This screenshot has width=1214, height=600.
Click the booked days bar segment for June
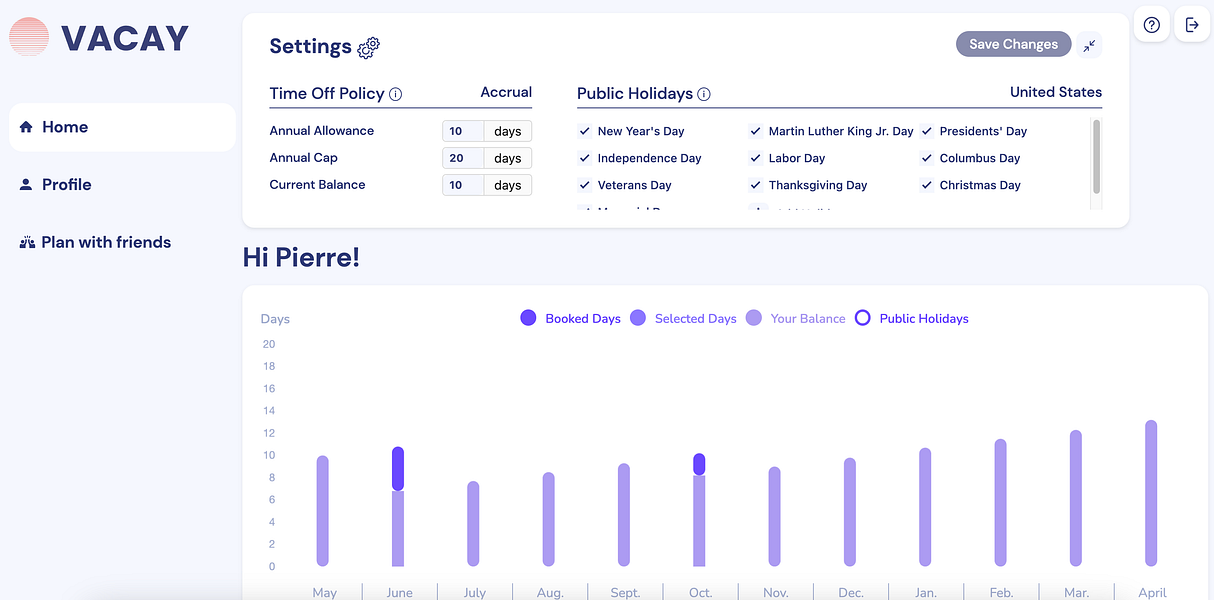398,468
